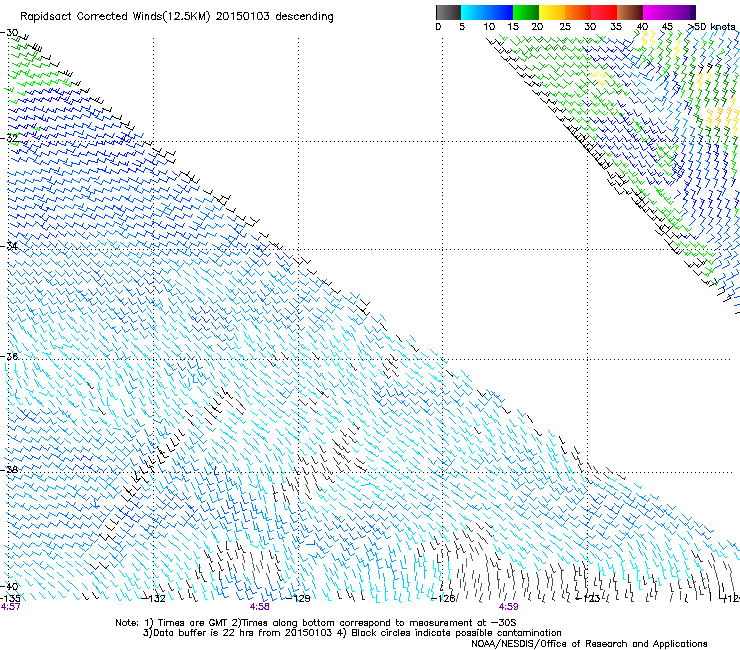Click the title text 'Rapidscat Corrected Winds(12.5KM)'
The image size is (740, 650).
point(115,17)
